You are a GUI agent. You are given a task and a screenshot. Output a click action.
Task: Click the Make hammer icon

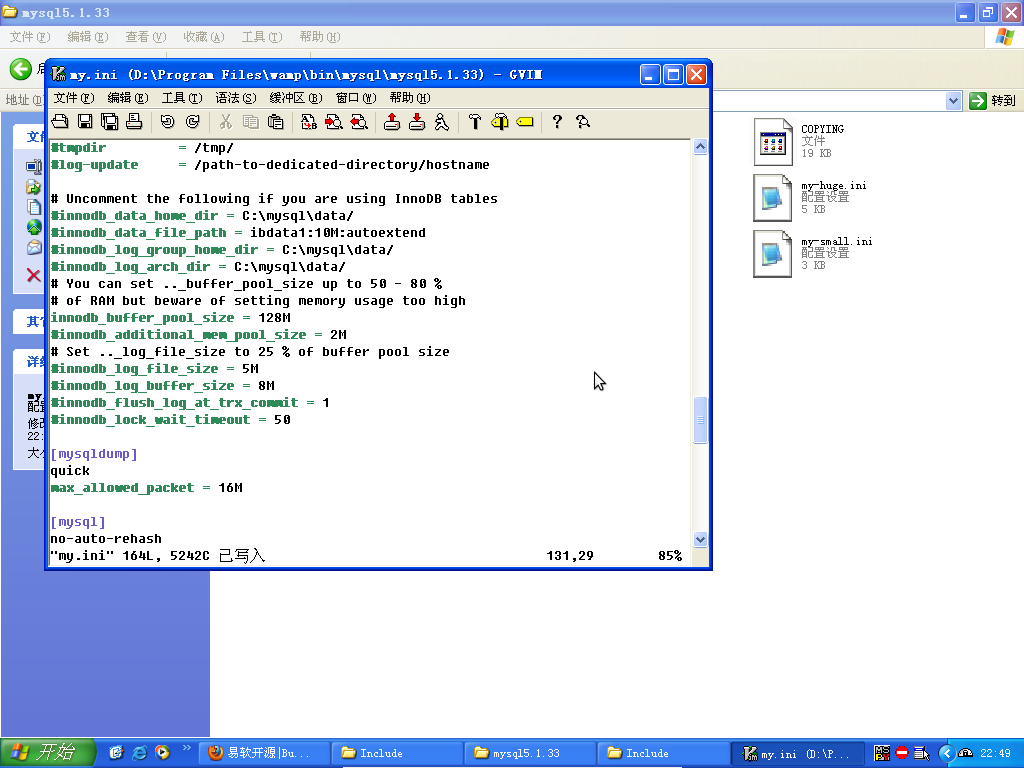(475, 121)
